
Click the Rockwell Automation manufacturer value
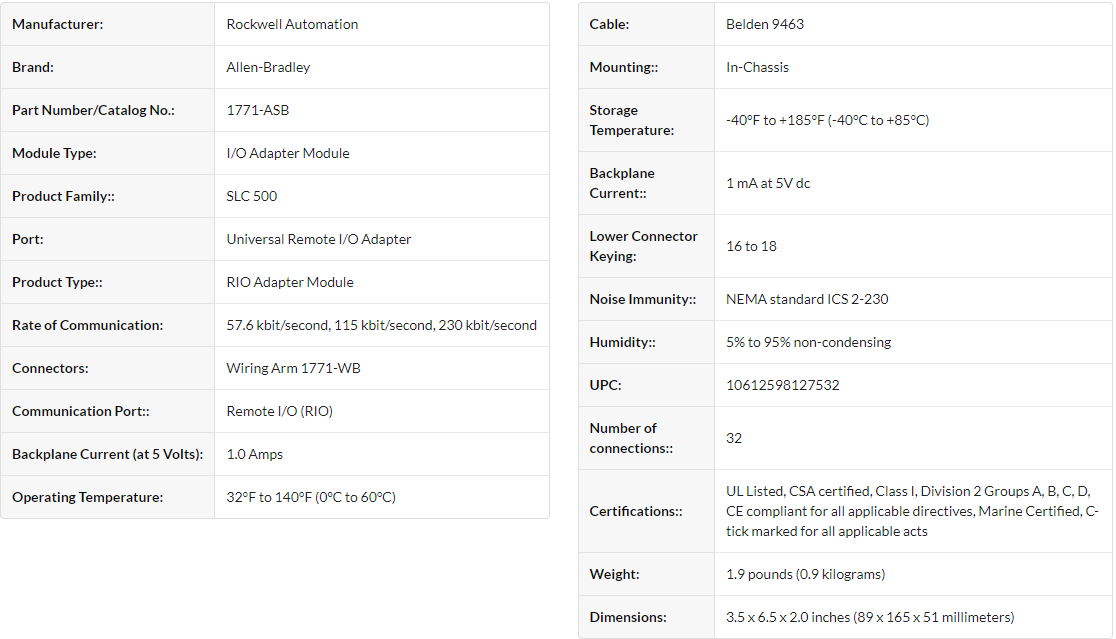tap(292, 24)
